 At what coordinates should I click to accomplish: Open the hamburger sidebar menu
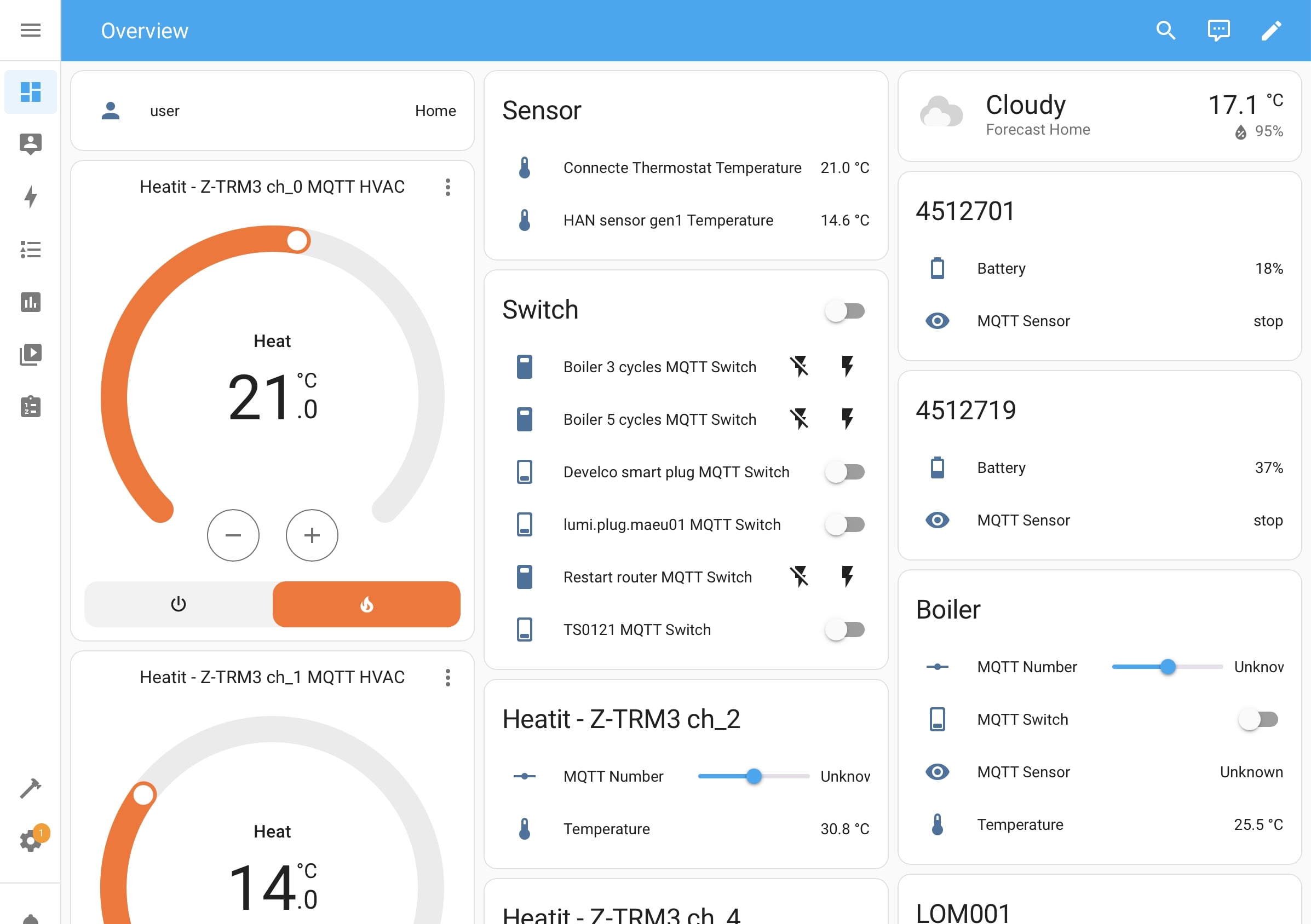click(30, 30)
